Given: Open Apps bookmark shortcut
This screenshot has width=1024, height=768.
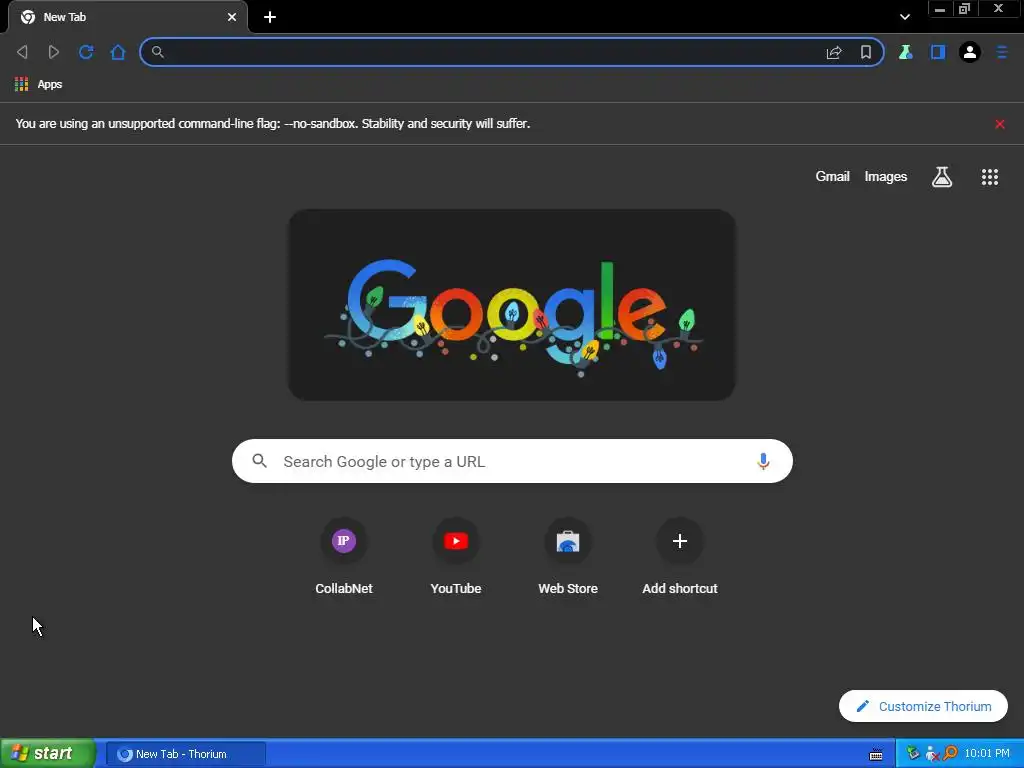Looking at the screenshot, I should [x=39, y=84].
